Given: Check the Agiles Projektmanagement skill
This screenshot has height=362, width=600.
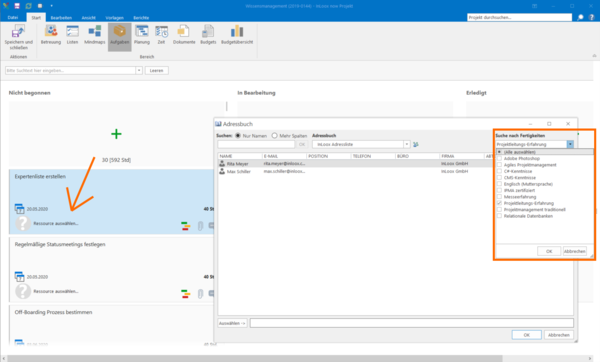Looking at the screenshot, I should click(x=499, y=165).
